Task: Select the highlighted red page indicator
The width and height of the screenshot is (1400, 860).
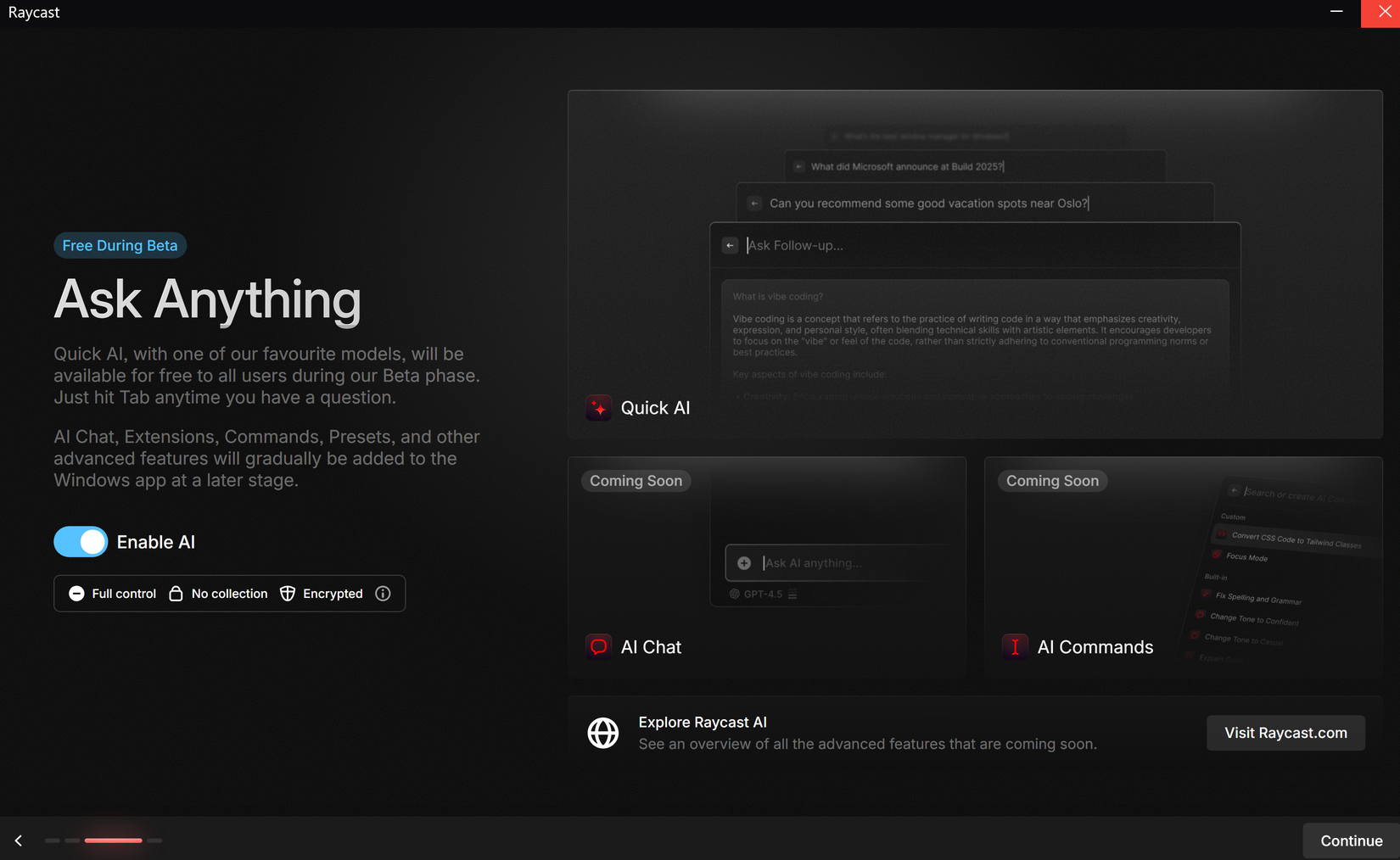Action: (x=113, y=840)
